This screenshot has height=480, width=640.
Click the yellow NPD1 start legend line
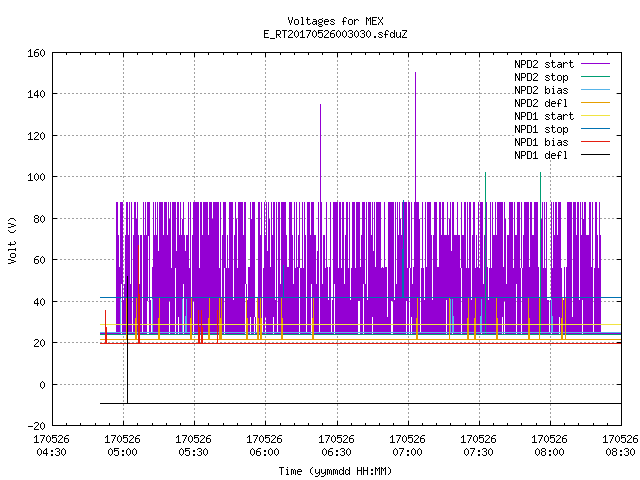coord(595,116)
